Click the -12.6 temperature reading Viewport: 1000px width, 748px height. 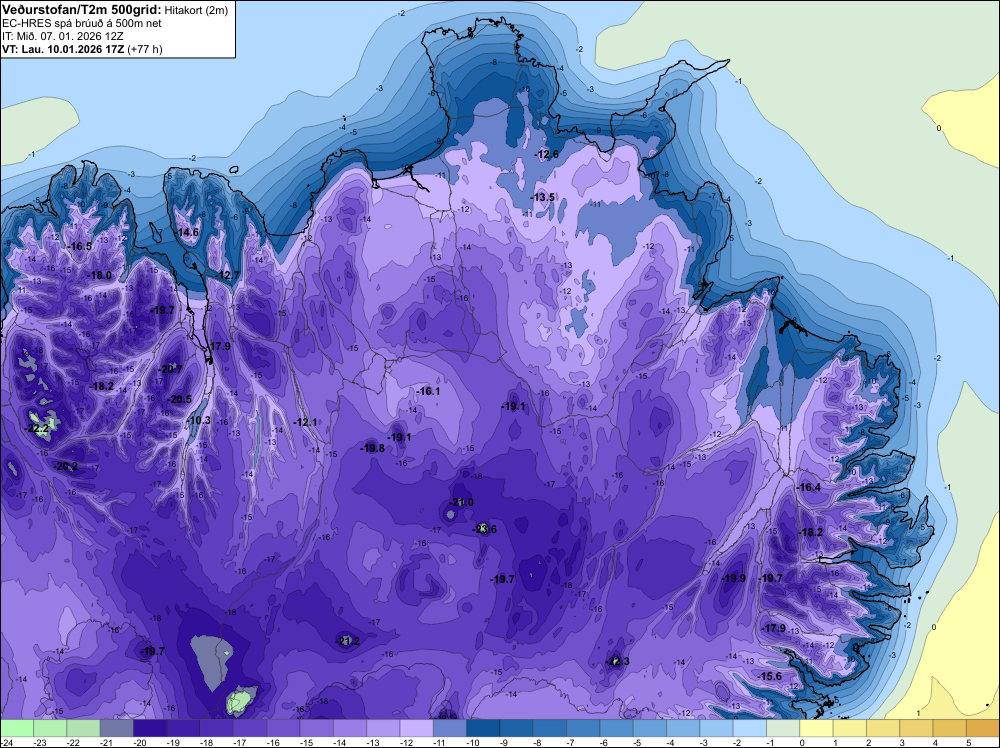coord(546,154)
